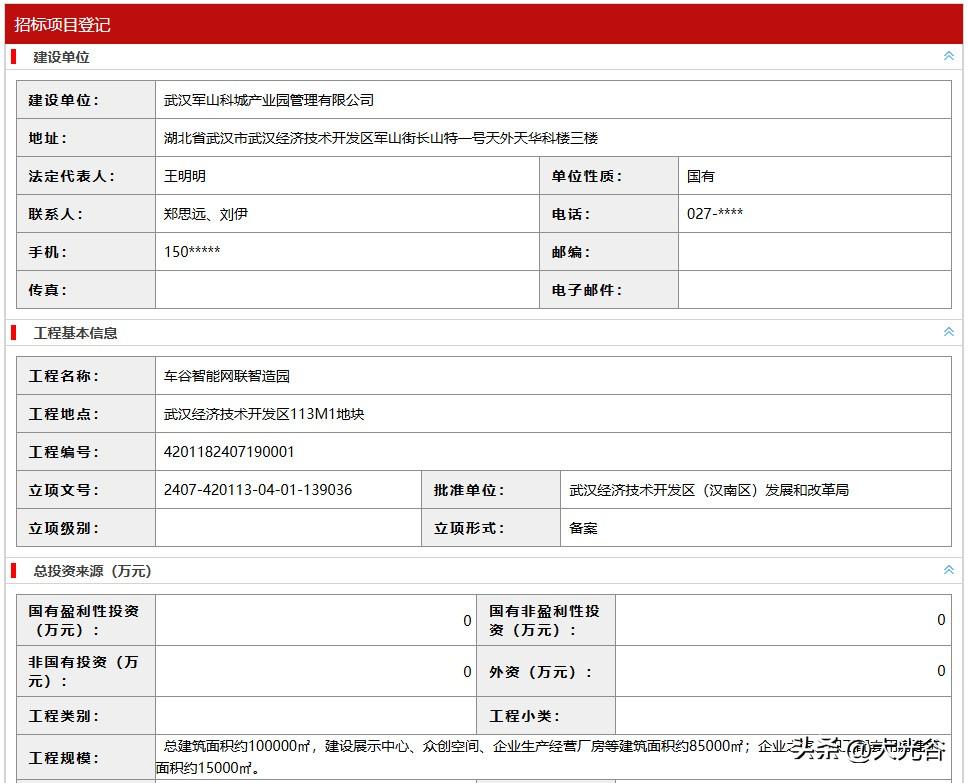Collapse the 建设单位 section with its chevron
968x783 pixels.
point(948,56)
